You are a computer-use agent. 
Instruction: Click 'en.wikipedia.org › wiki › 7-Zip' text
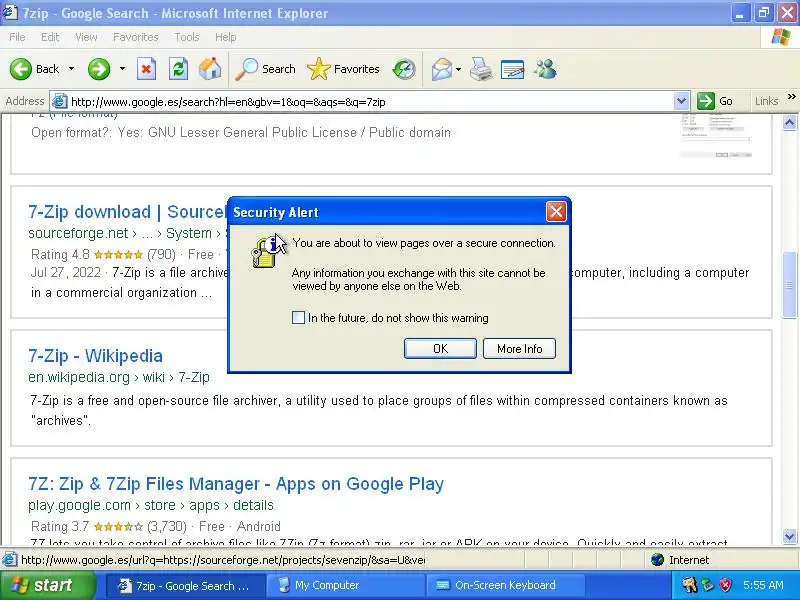[x=119, y=377]
